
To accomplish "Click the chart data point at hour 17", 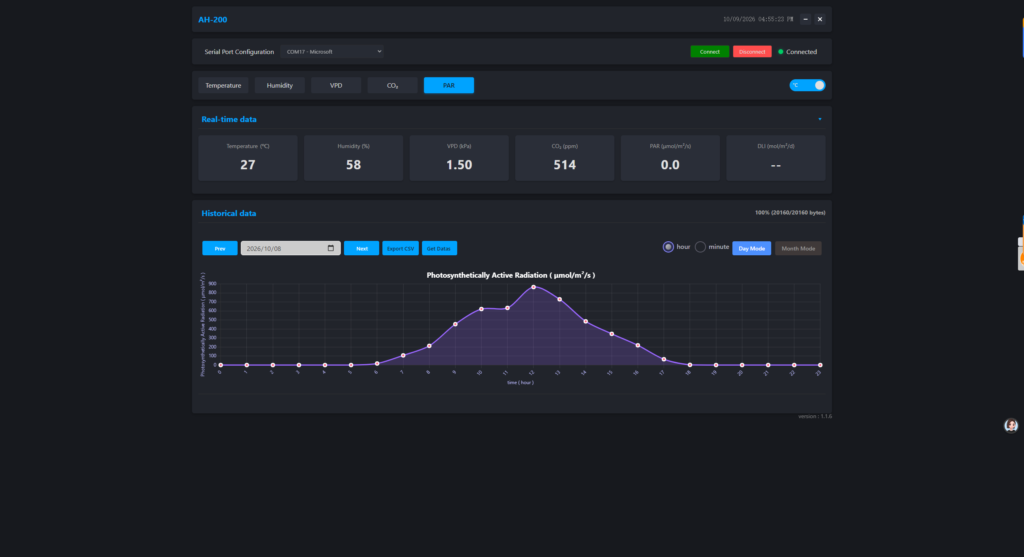I will click(664, 359).
